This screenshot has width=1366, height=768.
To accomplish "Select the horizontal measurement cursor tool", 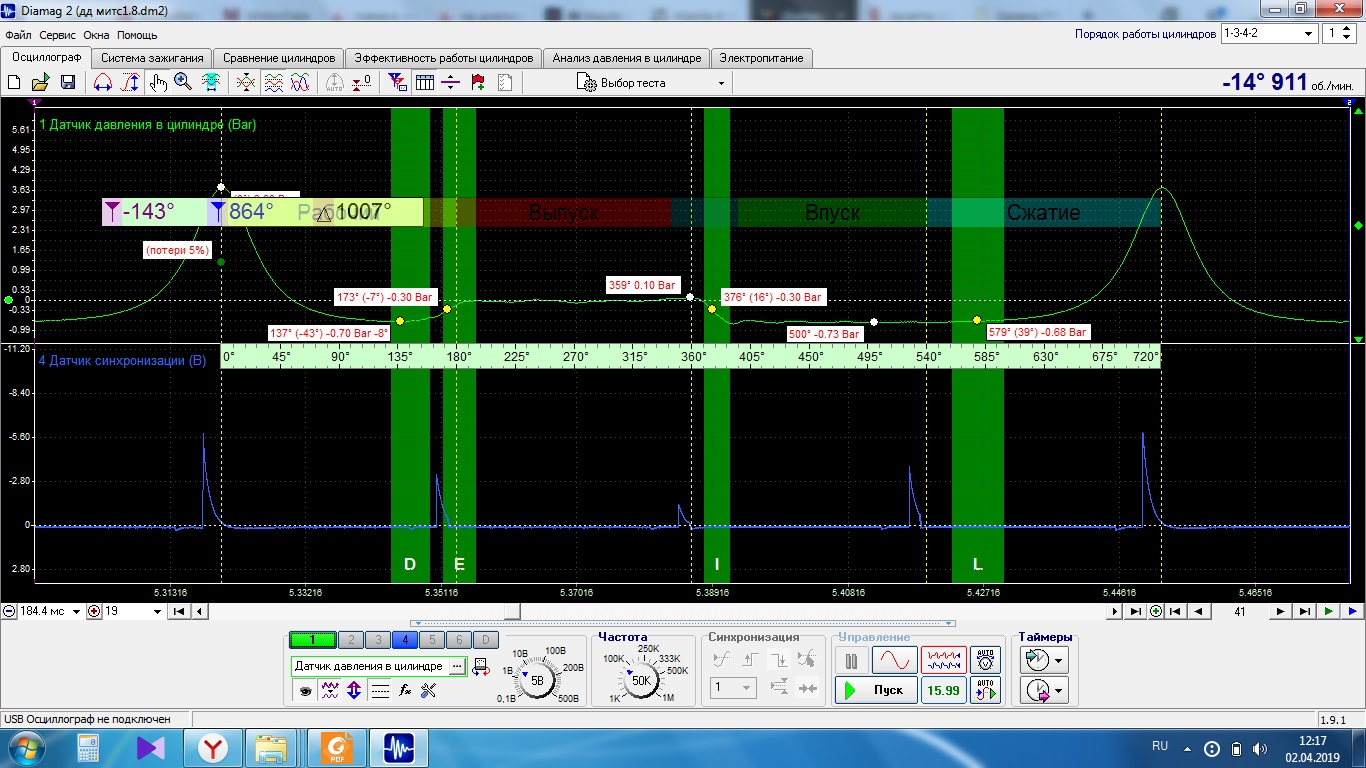I will coord(102,83).
